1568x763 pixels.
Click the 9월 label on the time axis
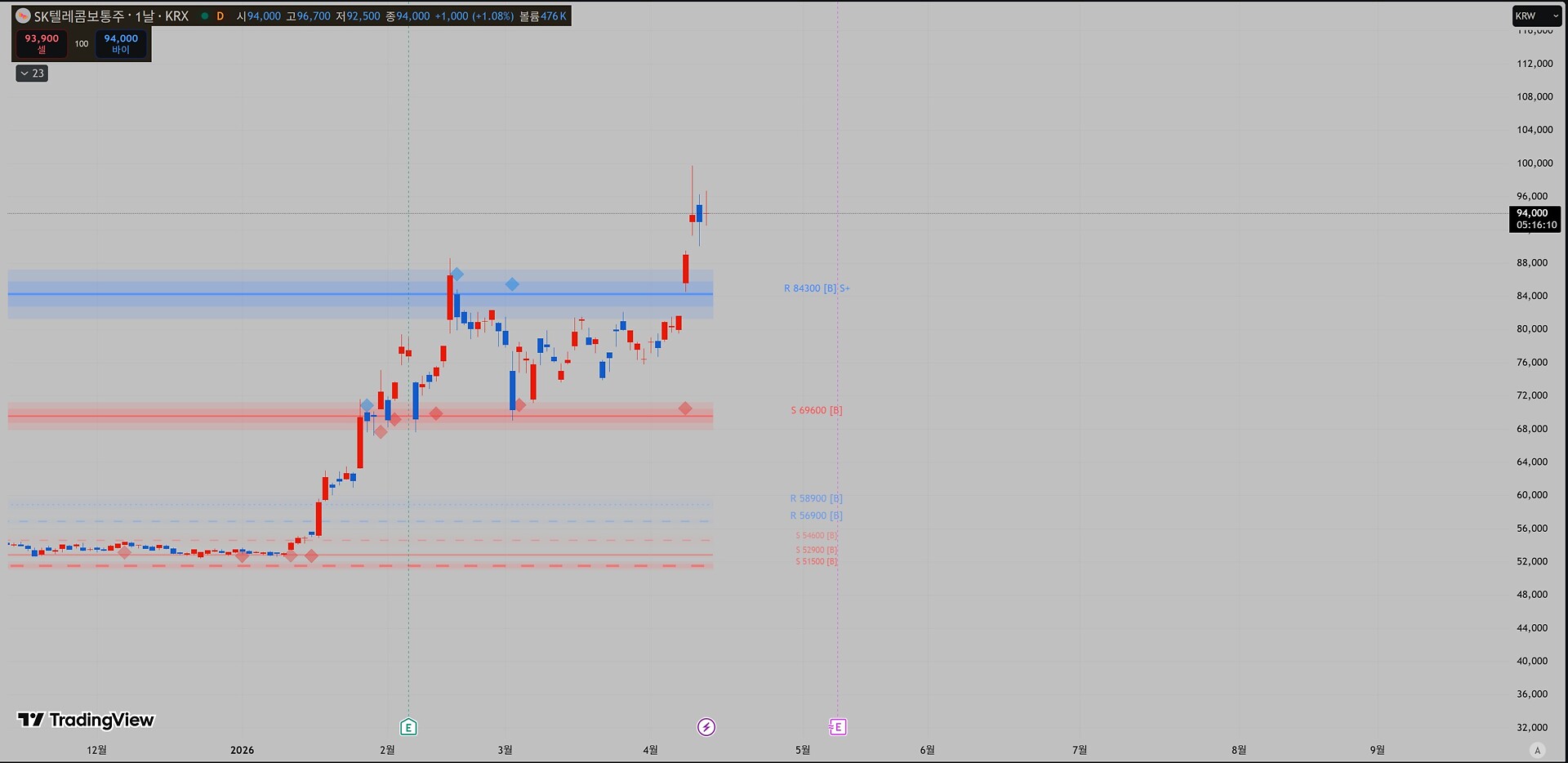point(1377,750)
